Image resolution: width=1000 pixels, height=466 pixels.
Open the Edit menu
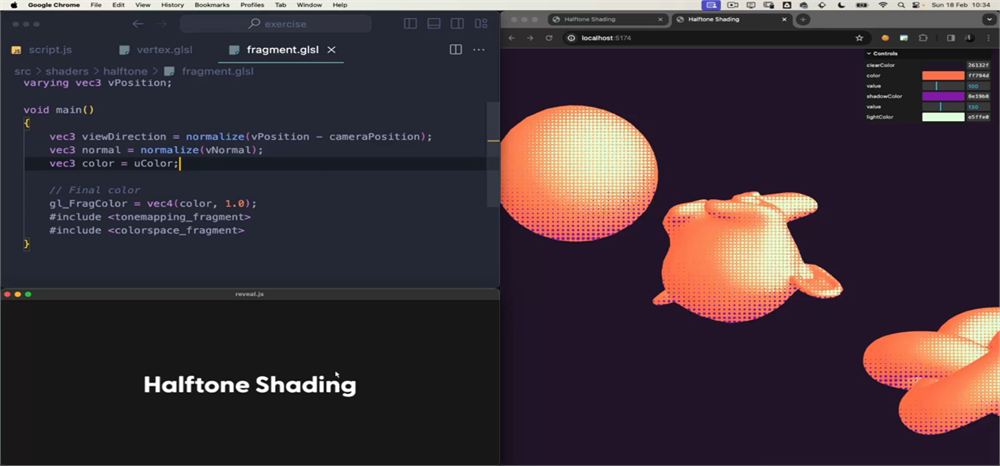[x=118, y=4]
